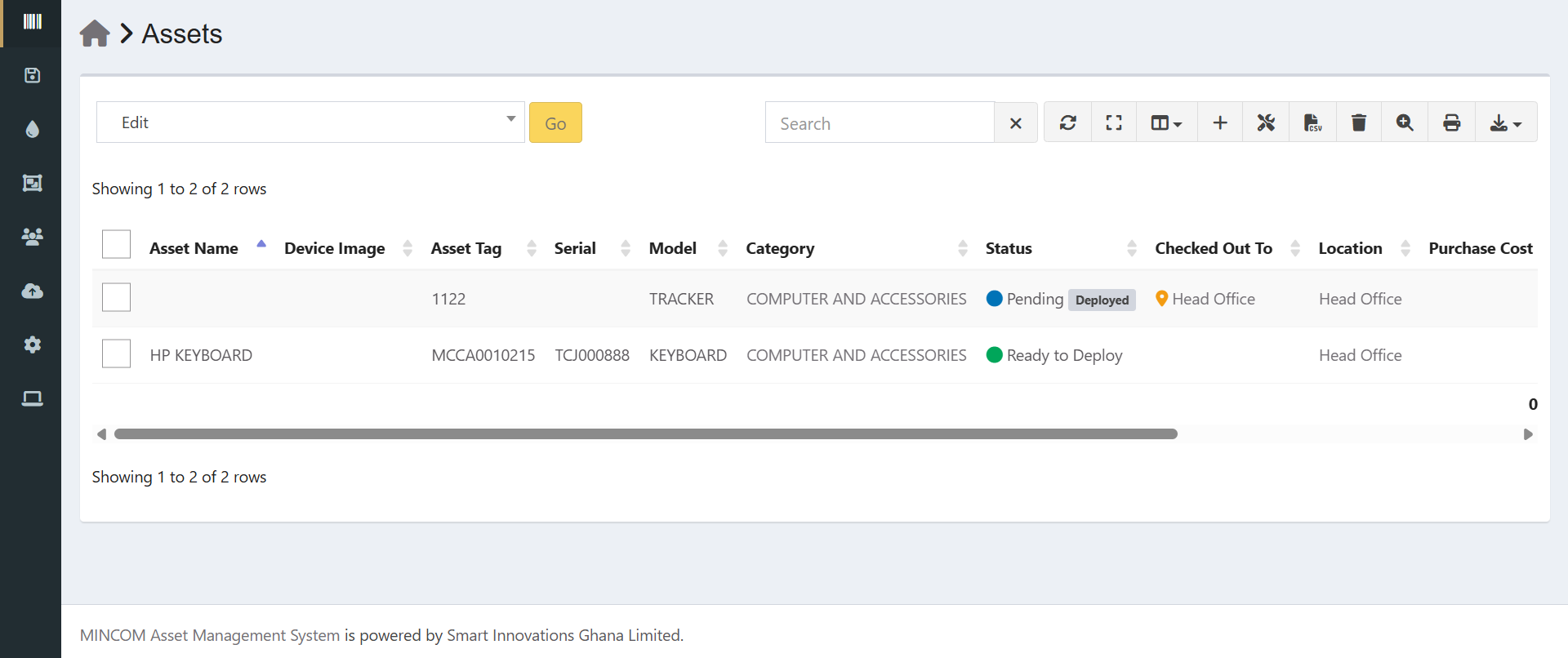The height and width of the screenshot is (658, 1568).
Task: Open advanced search magnifier icon
Action: click(x=1405, y=122)
